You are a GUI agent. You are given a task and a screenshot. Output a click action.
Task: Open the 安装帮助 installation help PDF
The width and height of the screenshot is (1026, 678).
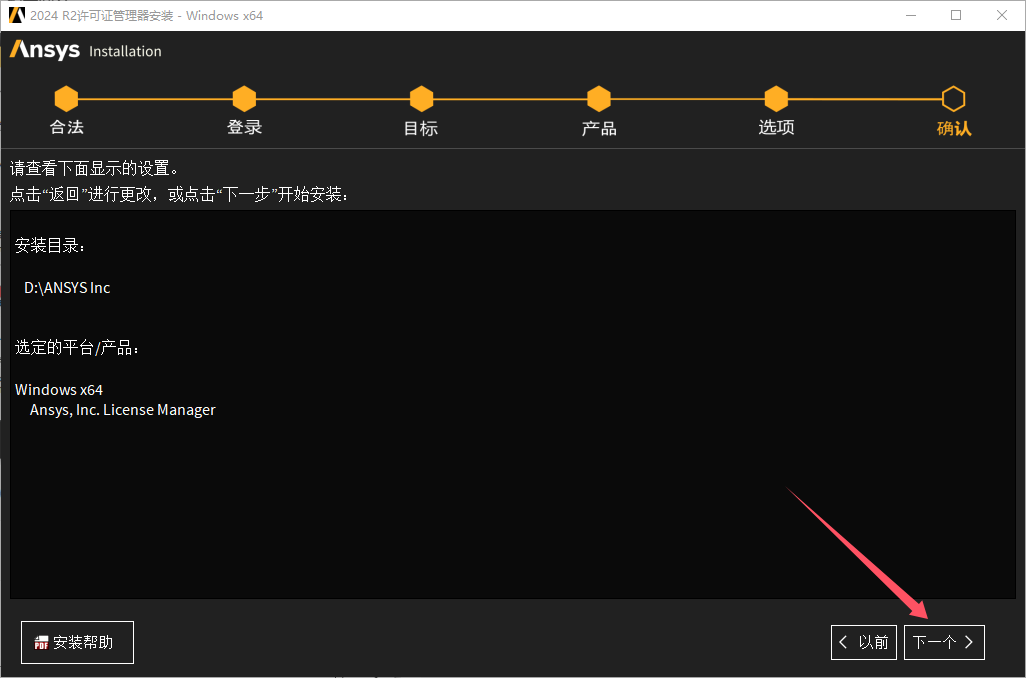tap(77, 642)
